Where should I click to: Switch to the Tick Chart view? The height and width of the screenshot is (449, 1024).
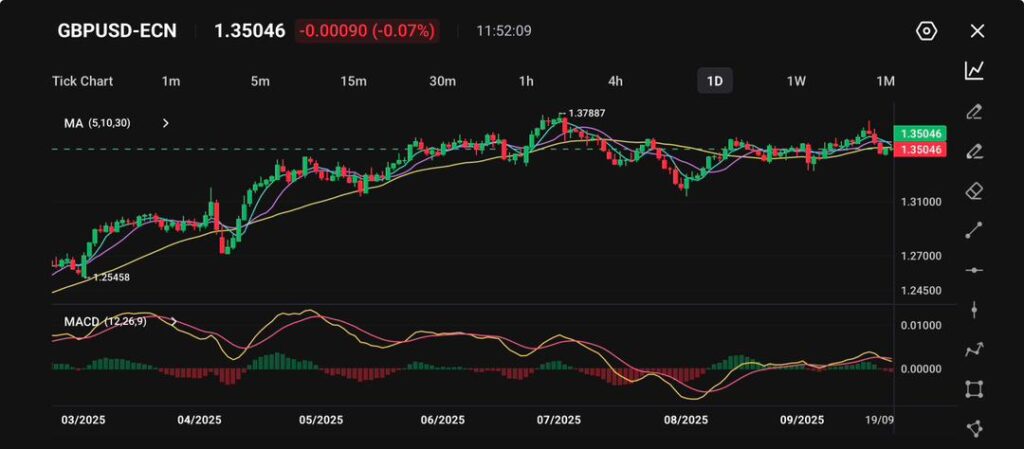pos(82,81)
